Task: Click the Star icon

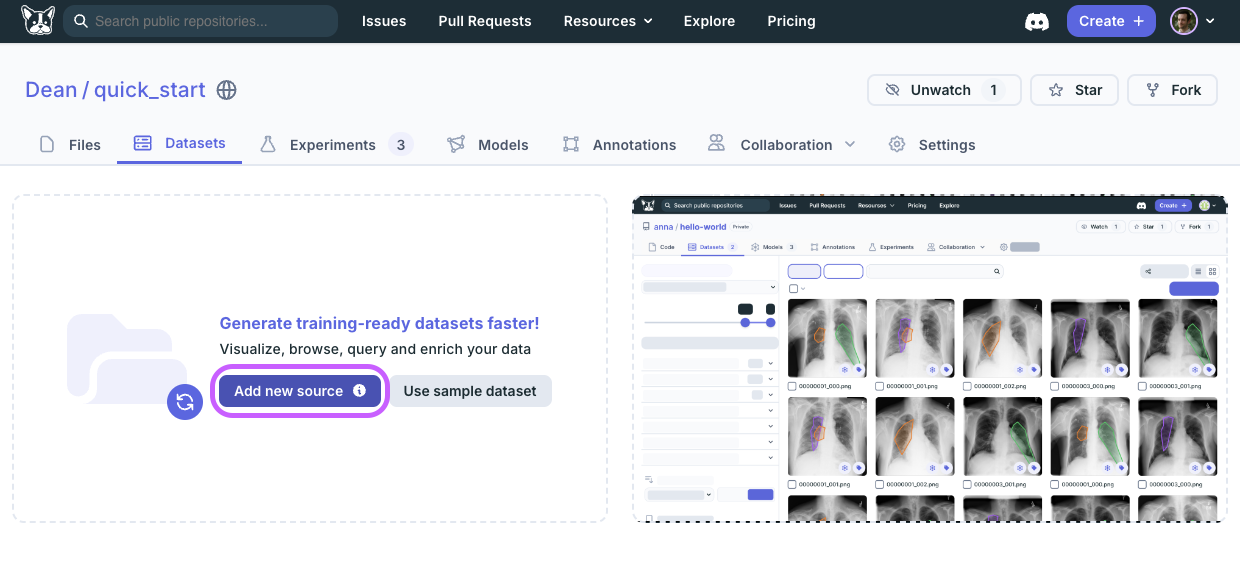Action: click(1056, 90)
